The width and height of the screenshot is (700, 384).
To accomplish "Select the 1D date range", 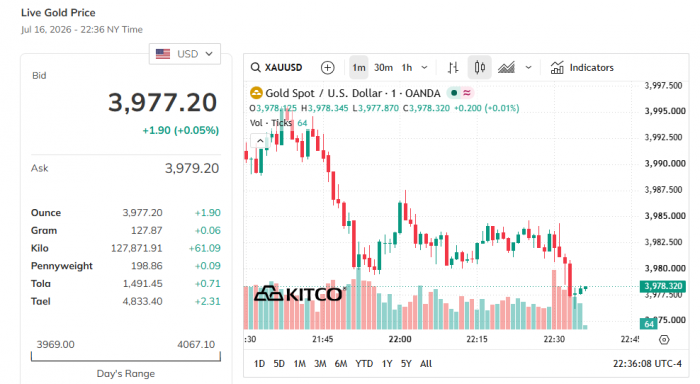I will pos(259,363).
